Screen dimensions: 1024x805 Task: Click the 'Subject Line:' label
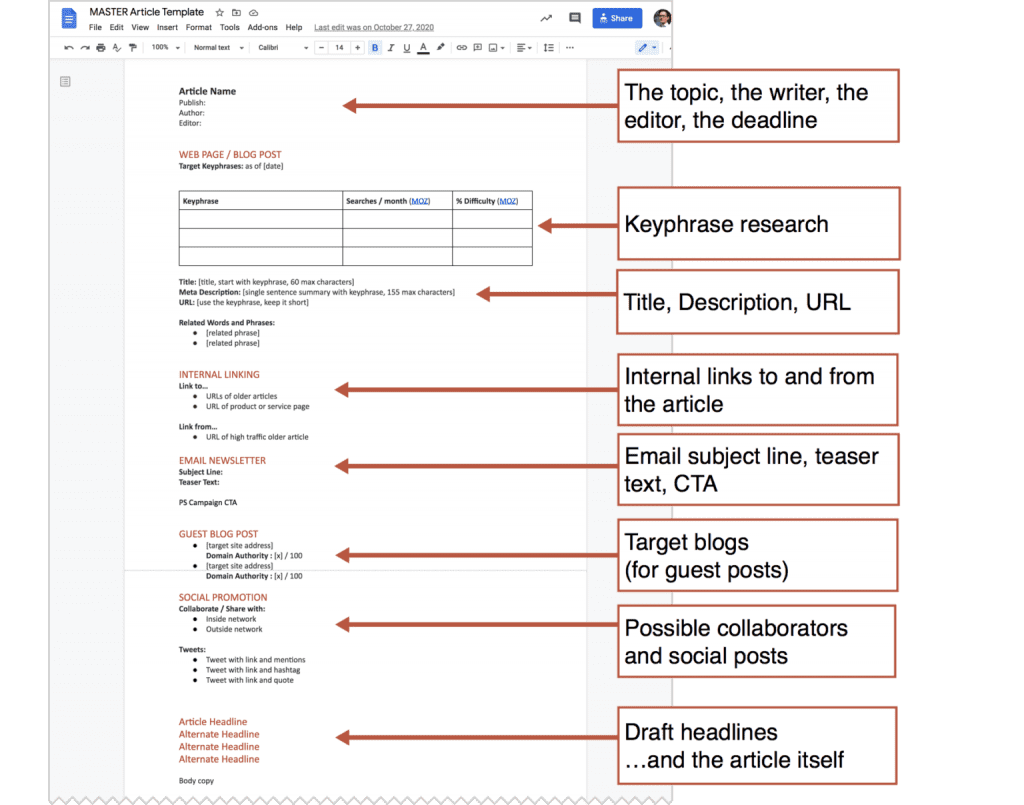point(200,472)
